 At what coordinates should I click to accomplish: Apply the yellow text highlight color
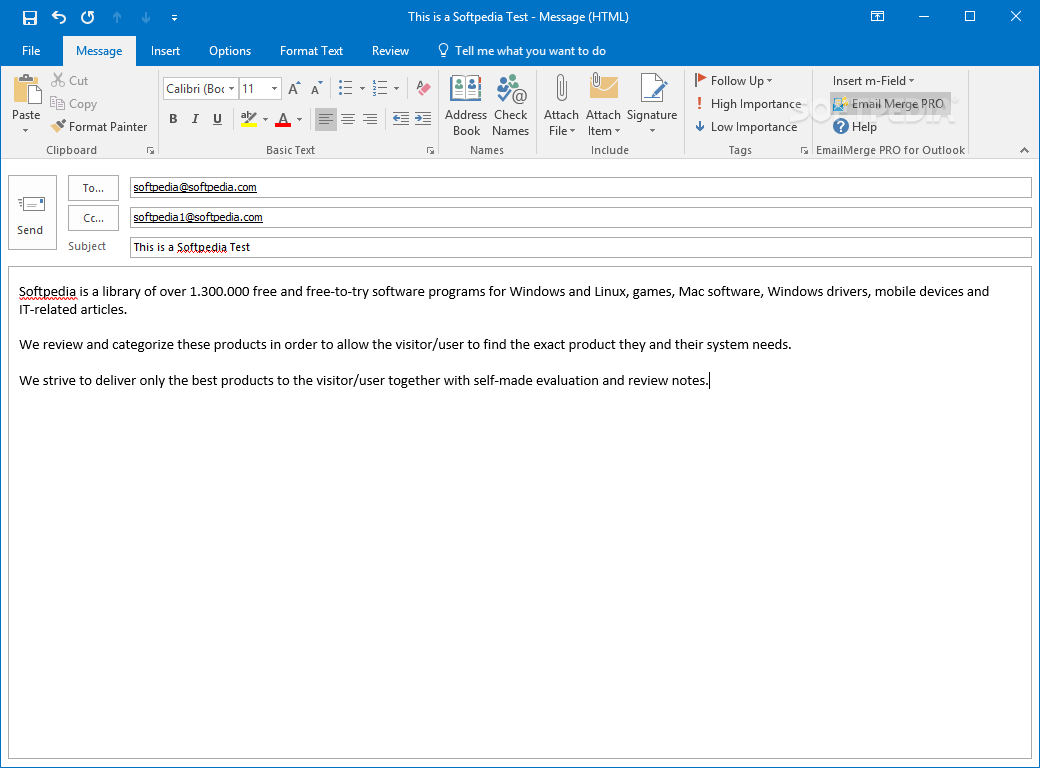(x=249, y=119)
